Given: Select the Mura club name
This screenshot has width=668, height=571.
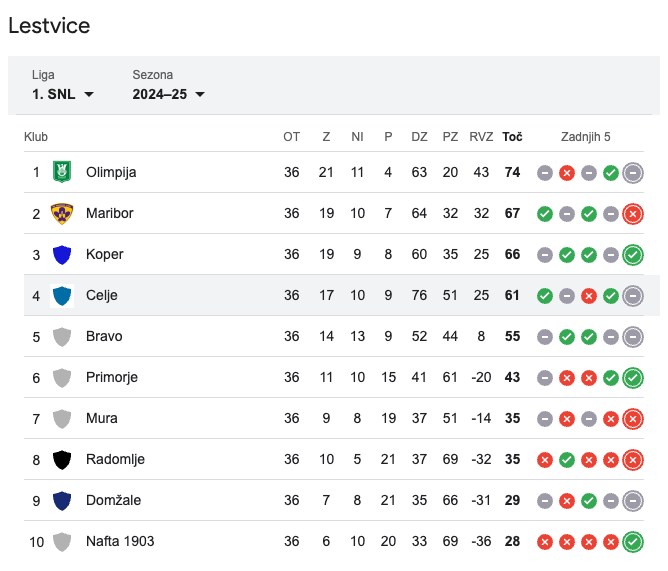Looking at the screenshot, I should pos(101,418).
